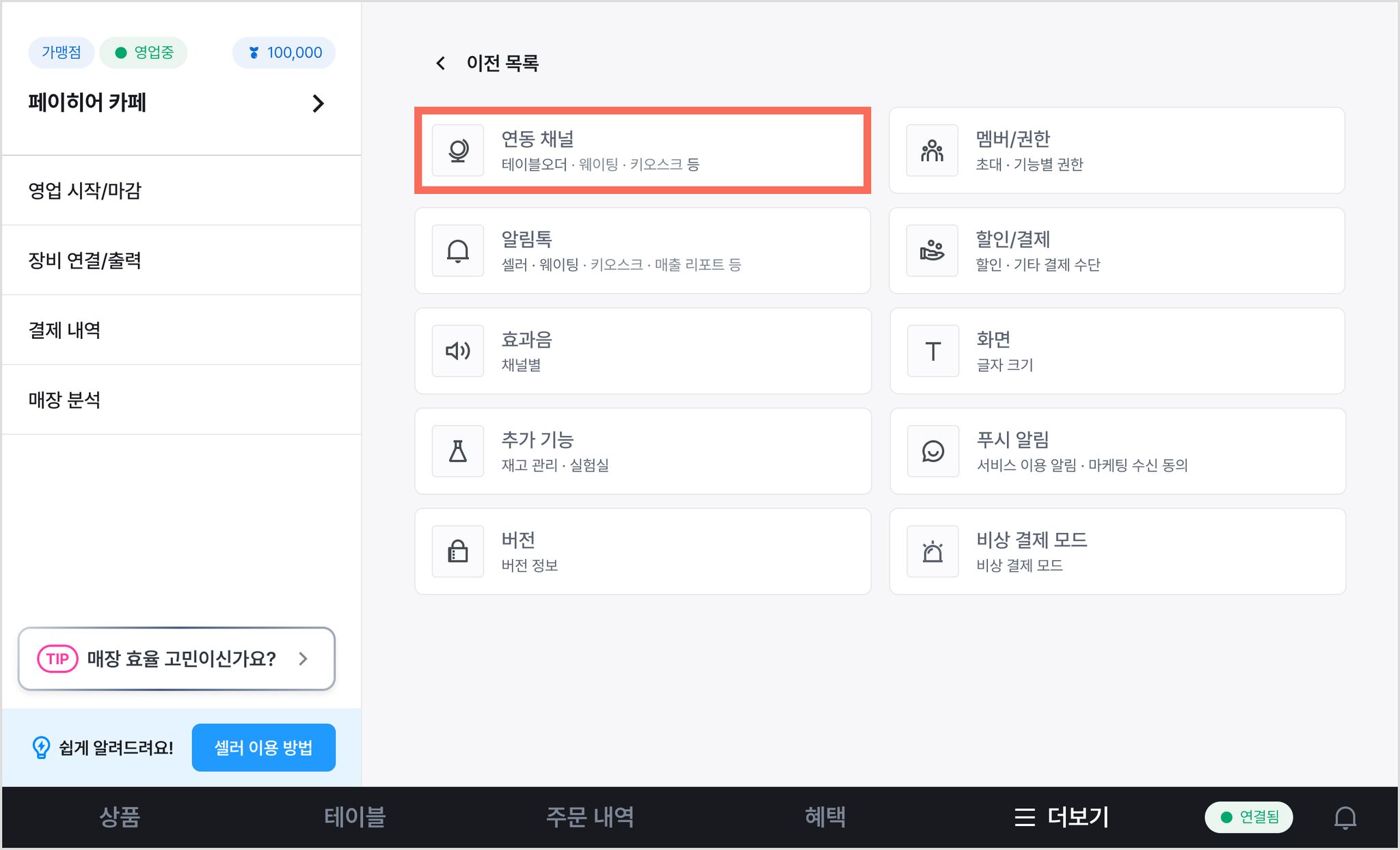Screen dimensions: 1400x850
Task: Open 영업 시작/마감 menu item
Action: point(181,191)
